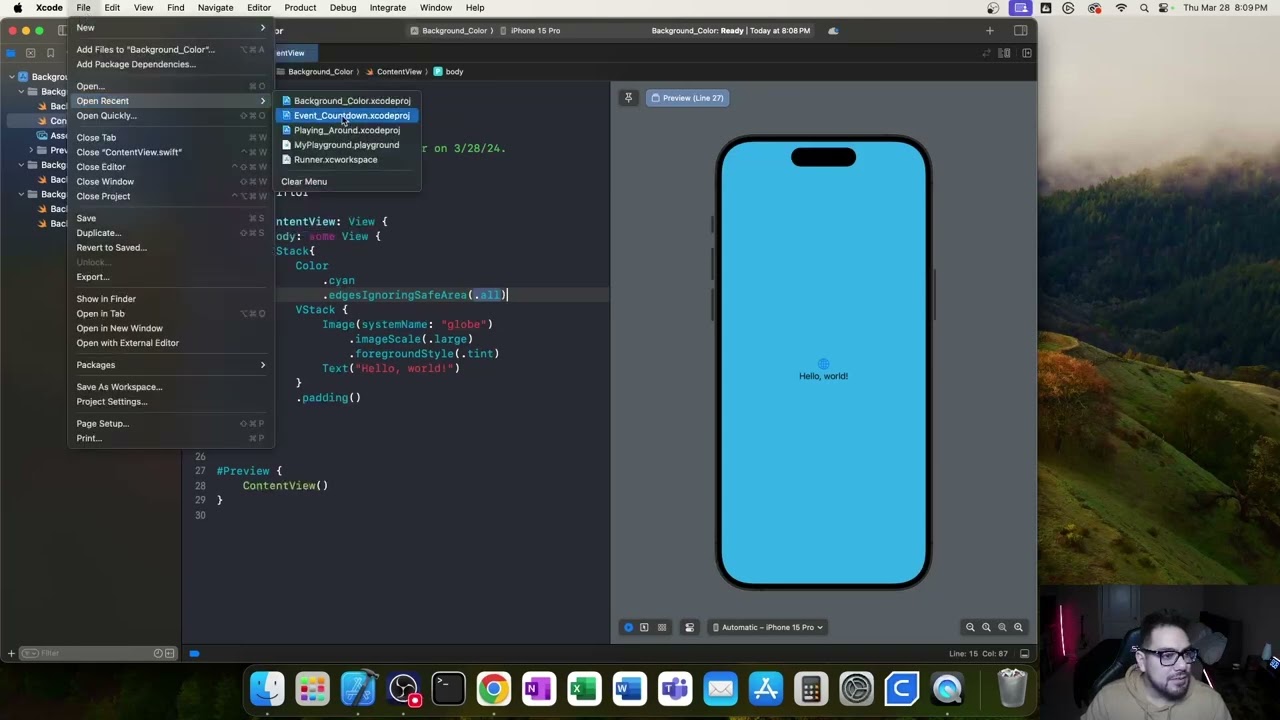The image size is (1280, 720).
Task: Open the Trash in the Dock
Action: 1012,689
